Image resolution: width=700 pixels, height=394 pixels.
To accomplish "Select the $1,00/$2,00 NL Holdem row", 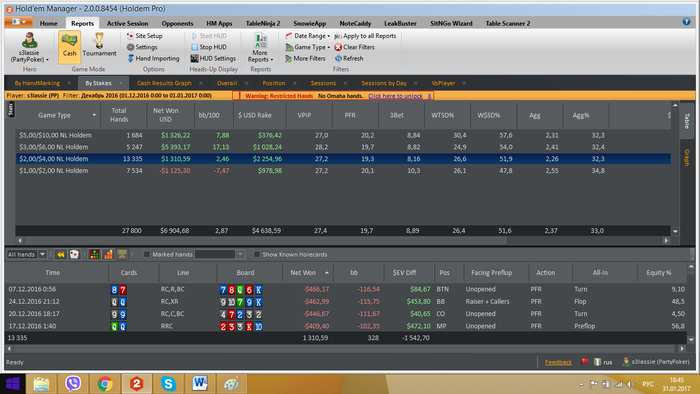I will tap(343, 170).
